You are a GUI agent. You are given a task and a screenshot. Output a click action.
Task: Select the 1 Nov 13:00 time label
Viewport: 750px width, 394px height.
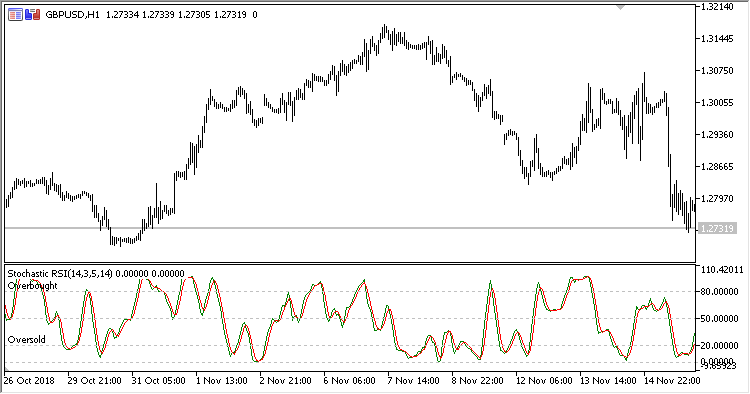221,381
